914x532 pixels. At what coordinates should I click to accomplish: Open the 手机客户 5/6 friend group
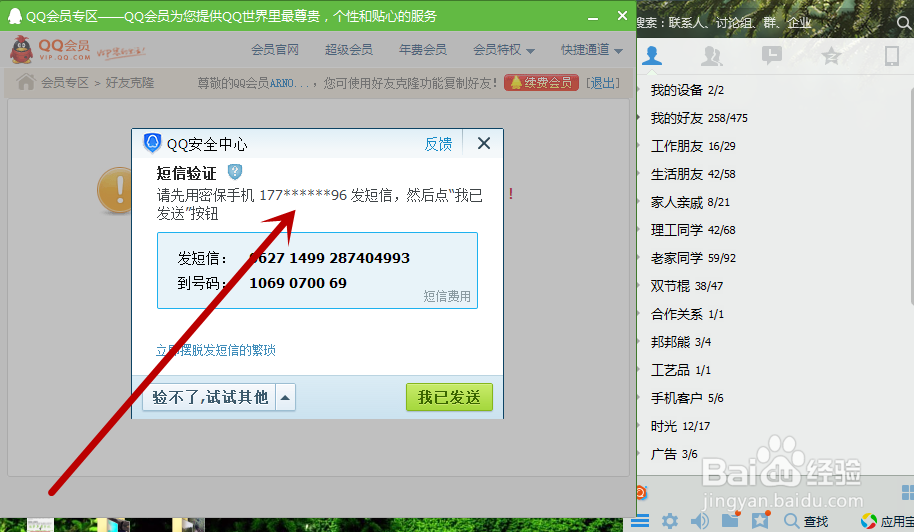click(x=687, y=398)
